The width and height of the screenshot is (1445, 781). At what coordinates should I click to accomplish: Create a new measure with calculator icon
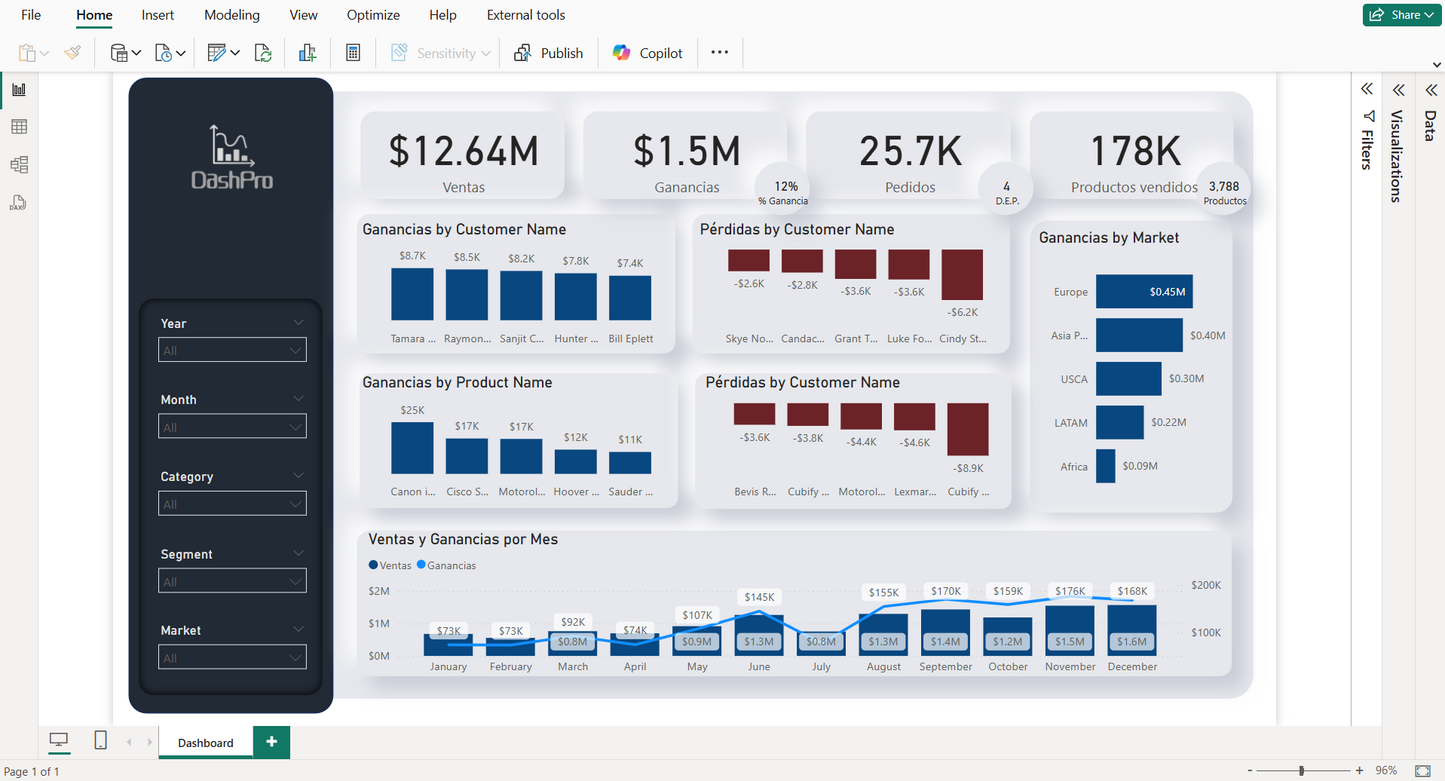pos(353,53)
